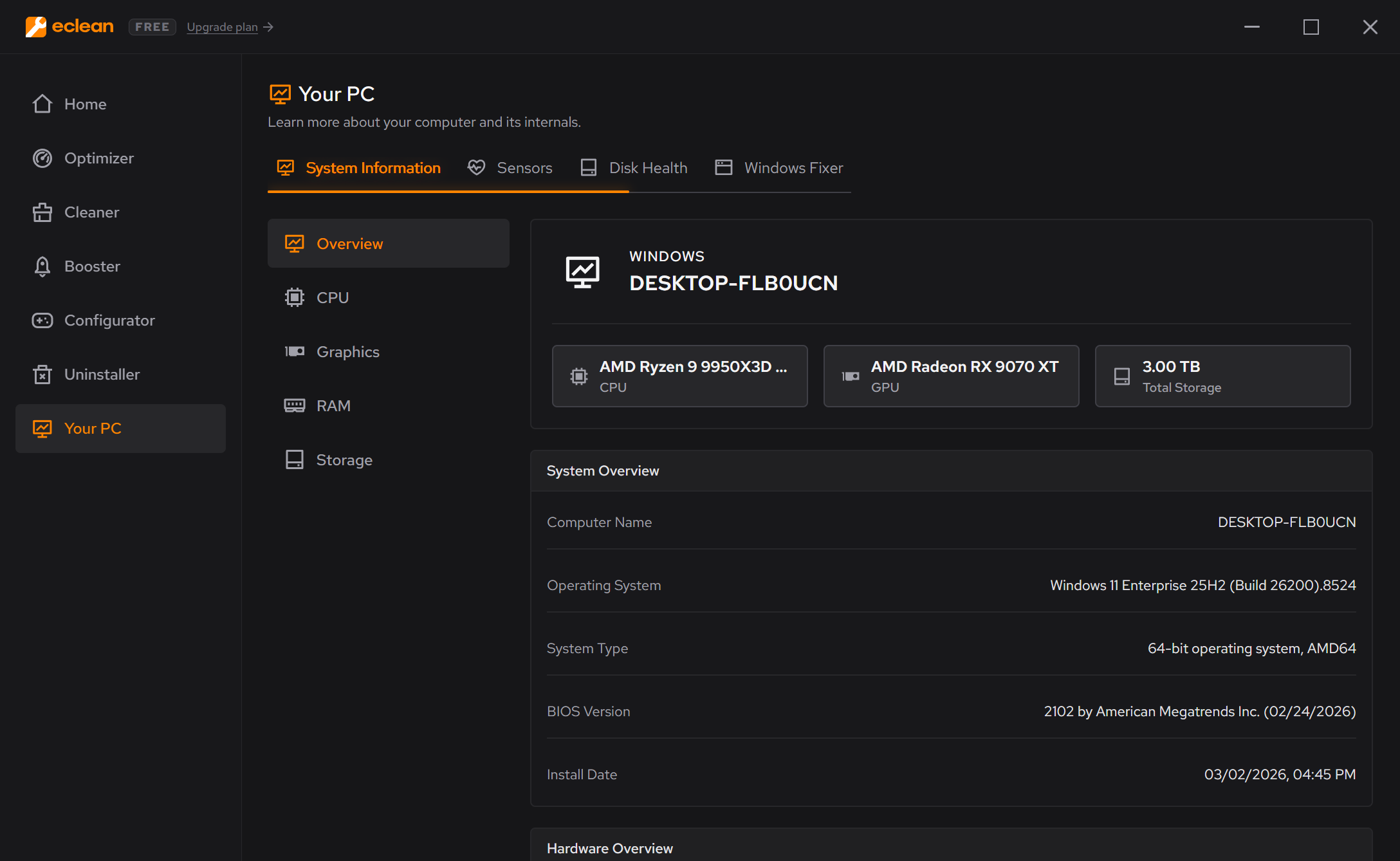This screenshot has height=861, width=1400.
Task: Click the 2102 by American Megatrends value
Action: (1200, 711)
